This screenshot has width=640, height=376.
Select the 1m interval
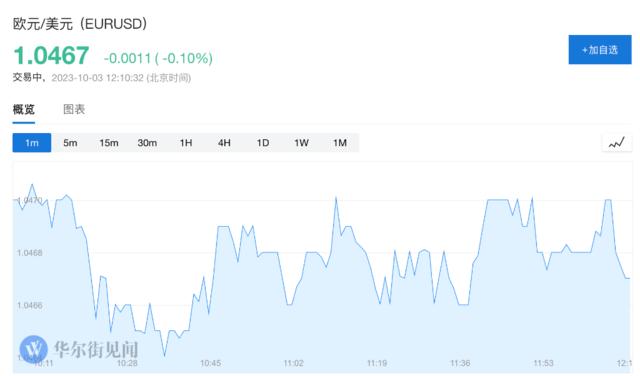[x=32, y=143]
